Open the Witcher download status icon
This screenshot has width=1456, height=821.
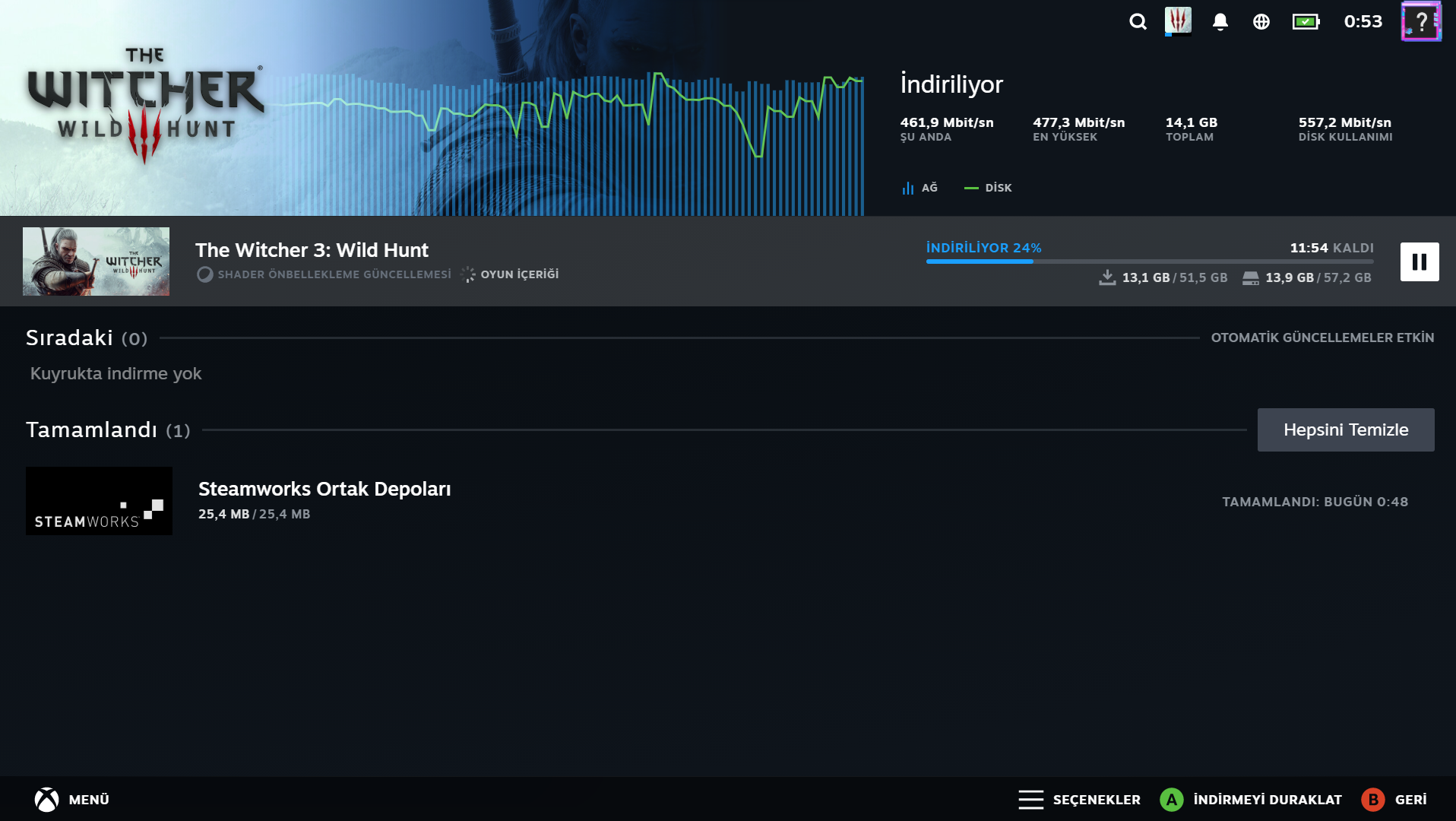point(1178,21)
